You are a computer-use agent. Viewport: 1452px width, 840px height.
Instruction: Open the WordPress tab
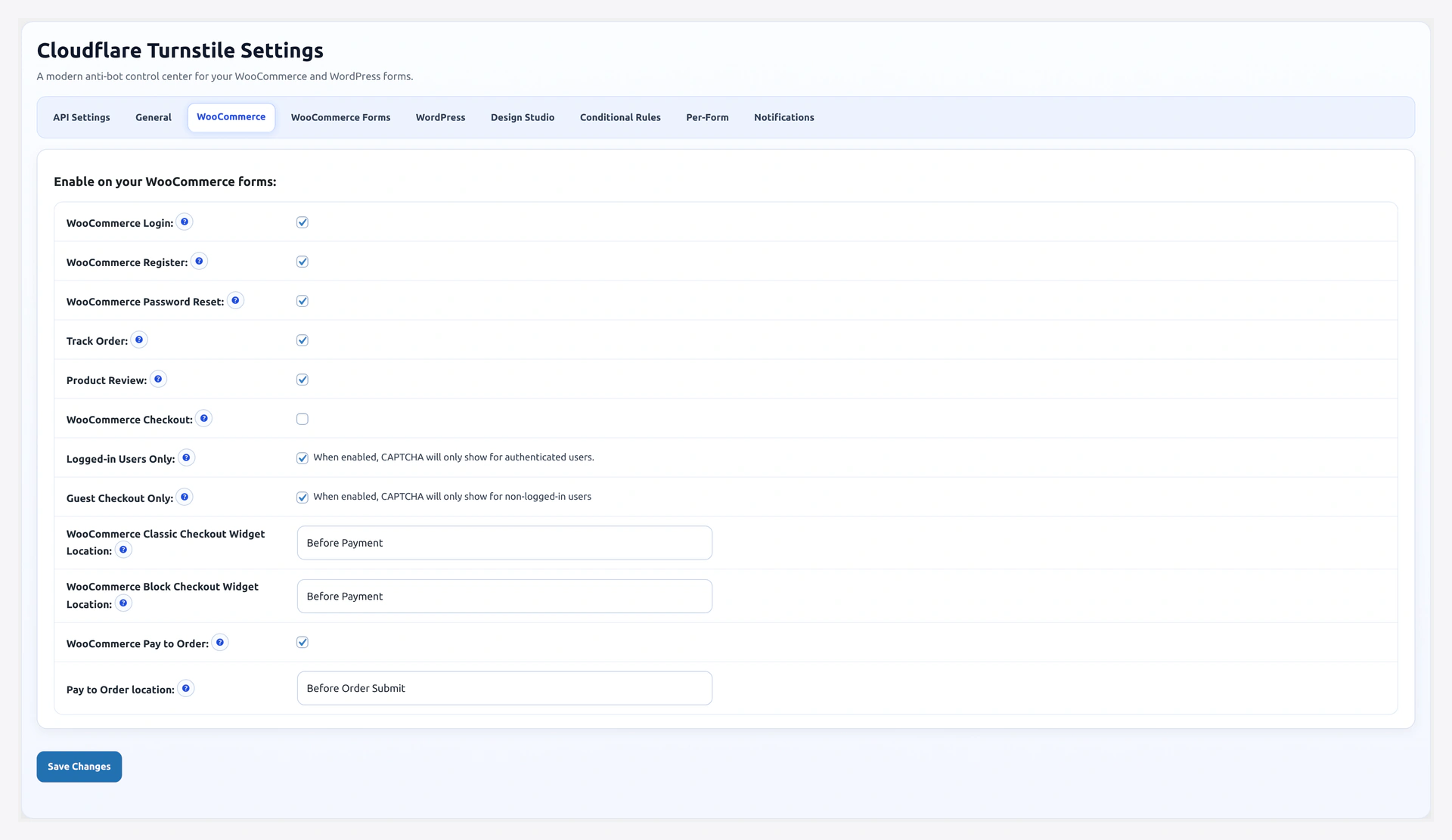(441, 117)
